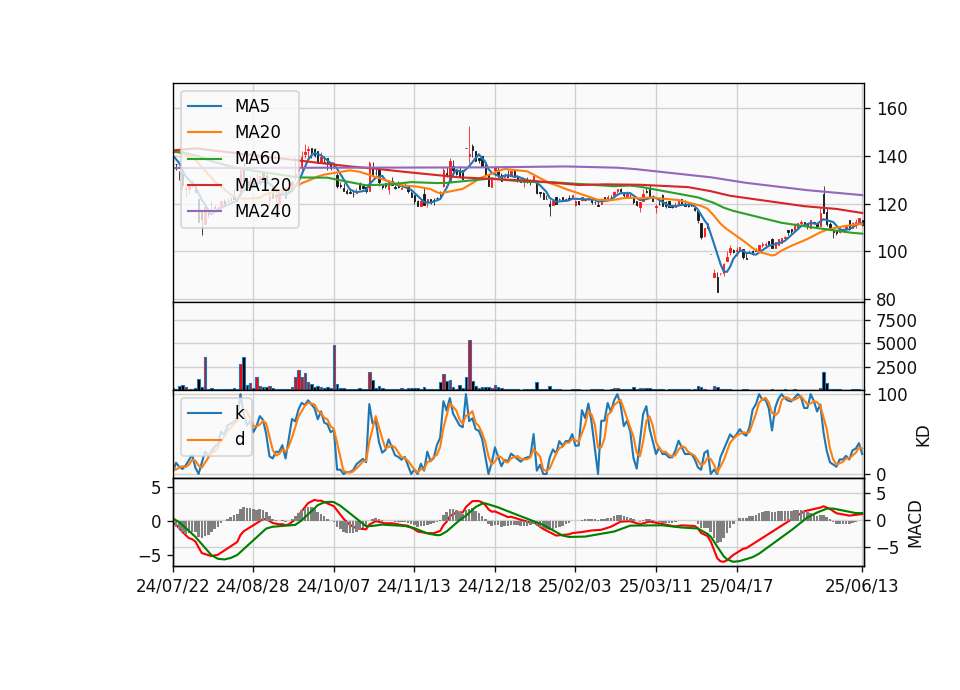Click the -5 label on left MACD axis
The height and width of the screenshot is (690, 960).
(x=150, y=556)
